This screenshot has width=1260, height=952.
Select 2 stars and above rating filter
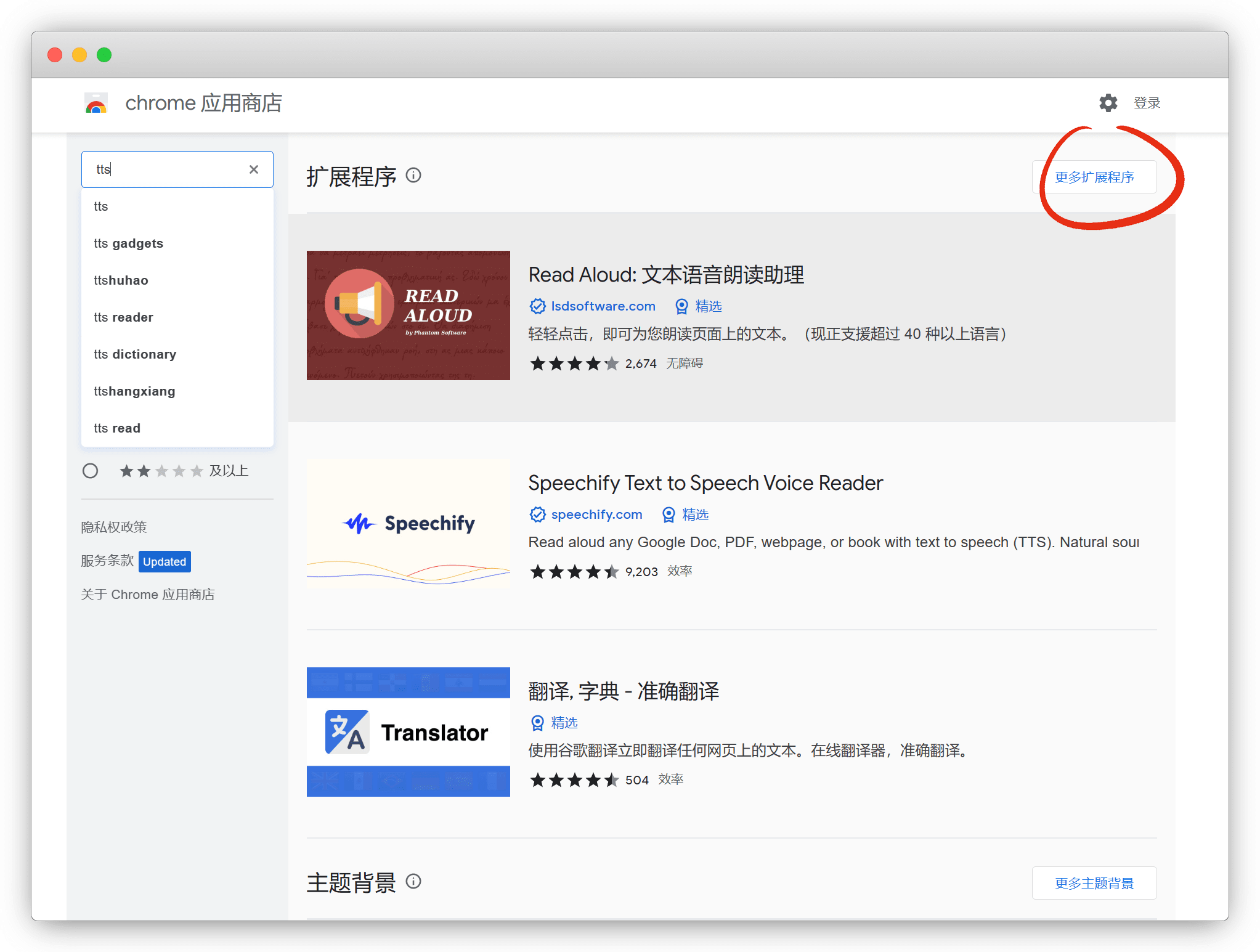click(91, 471)
